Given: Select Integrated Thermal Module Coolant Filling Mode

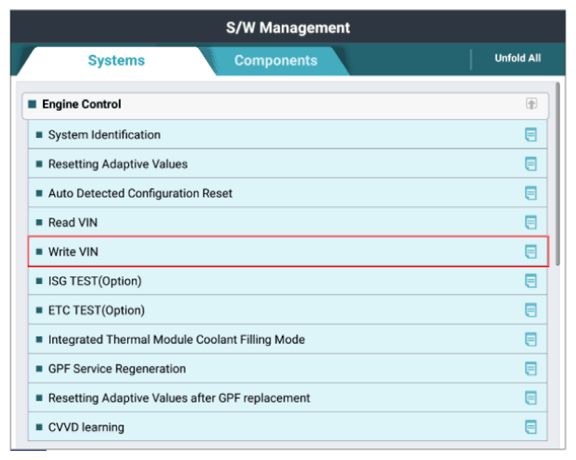Looking at the screenshot, I should pos(288,339).
